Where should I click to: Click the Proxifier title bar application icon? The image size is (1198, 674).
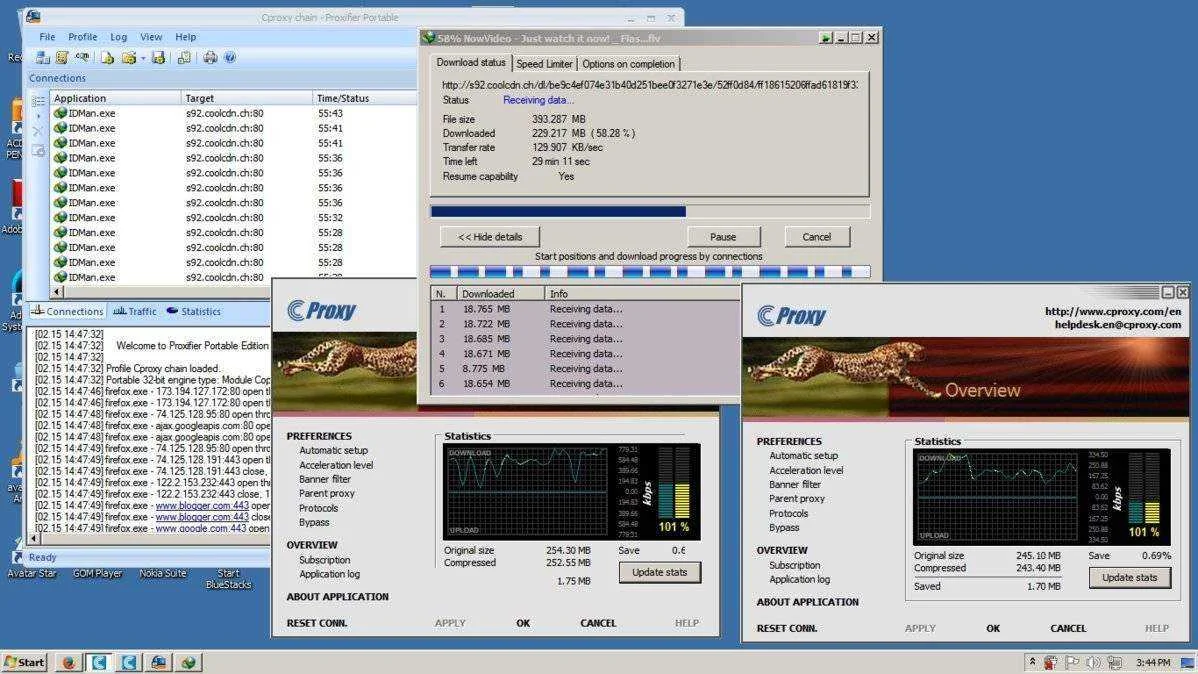click(x=32, y=16)
